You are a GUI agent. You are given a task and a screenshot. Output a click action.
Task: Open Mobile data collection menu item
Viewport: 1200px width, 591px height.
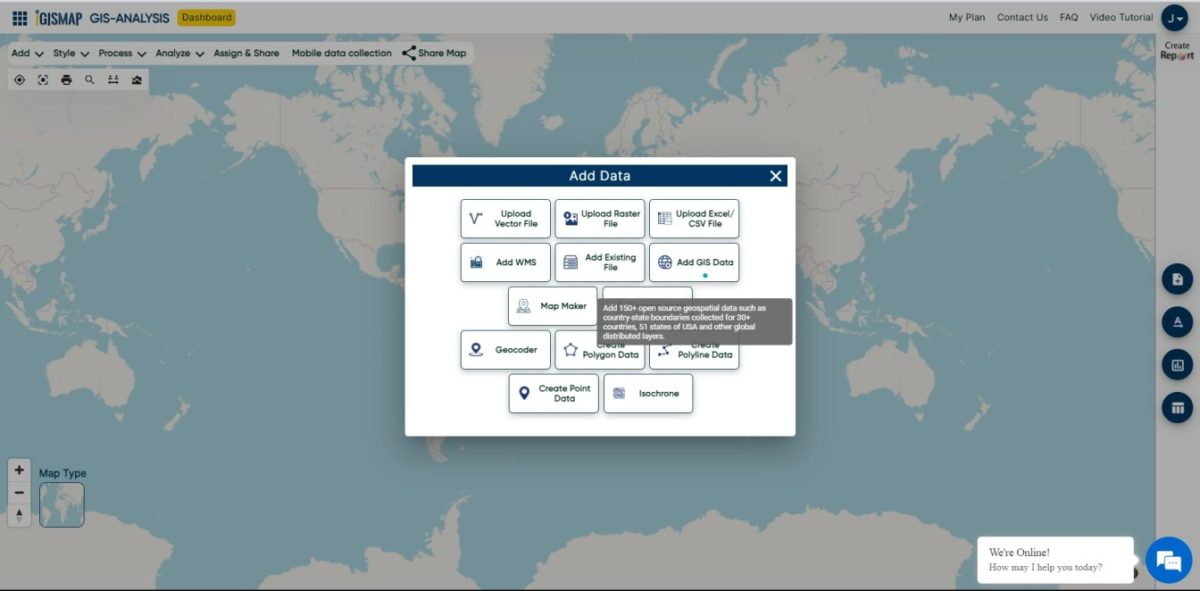click(x=342, y=53)
